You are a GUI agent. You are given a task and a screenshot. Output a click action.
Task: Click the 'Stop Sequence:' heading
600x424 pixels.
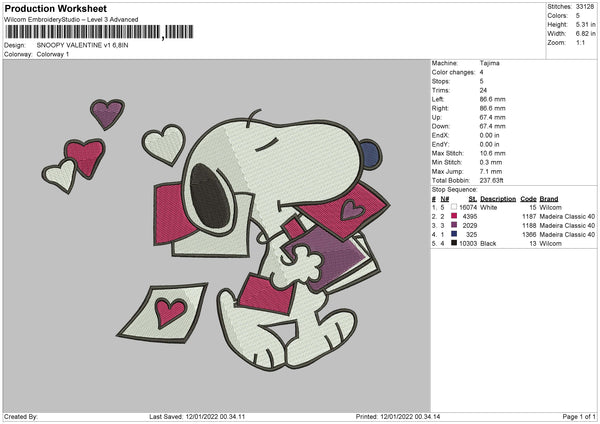(x=455, y=190)
